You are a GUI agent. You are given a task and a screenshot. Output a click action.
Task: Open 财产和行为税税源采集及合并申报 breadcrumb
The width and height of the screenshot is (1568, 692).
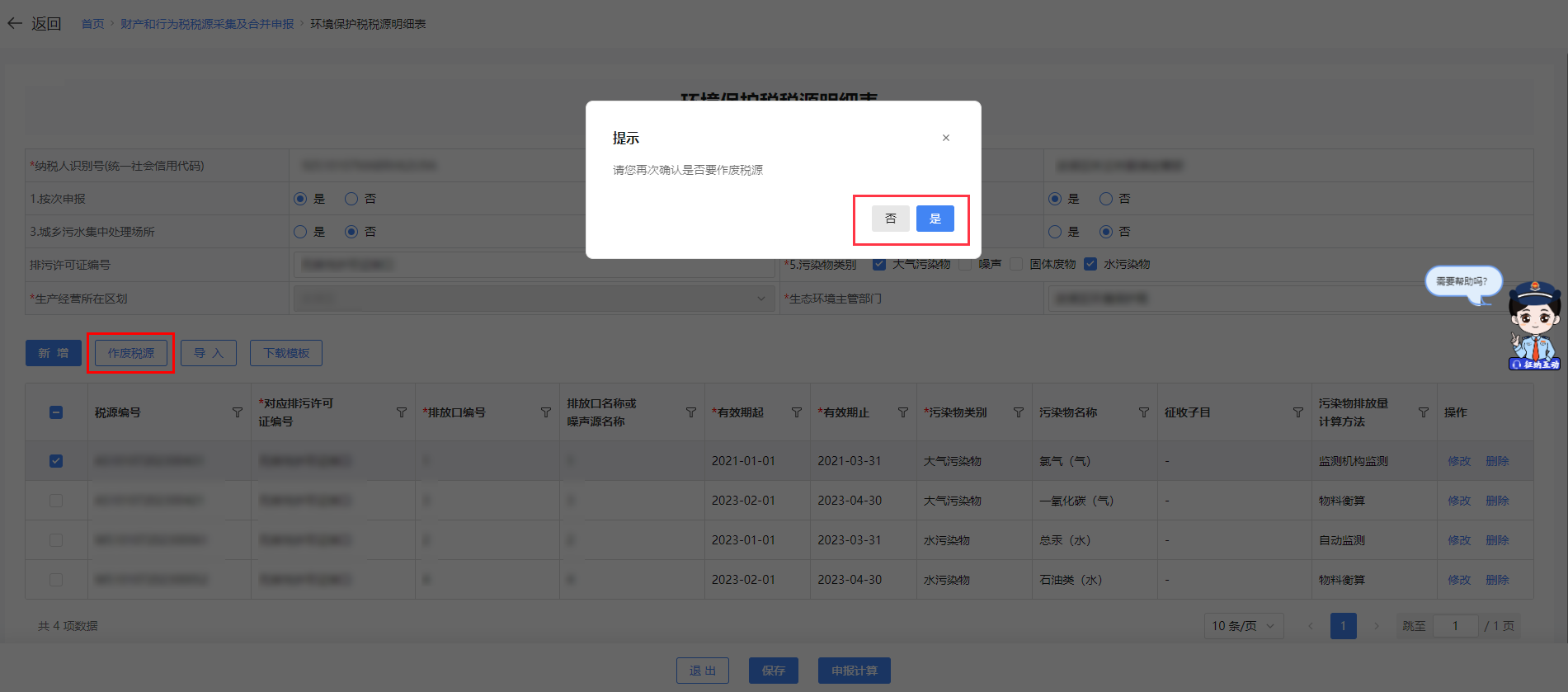pyautogui.click(x=207, y=24)
